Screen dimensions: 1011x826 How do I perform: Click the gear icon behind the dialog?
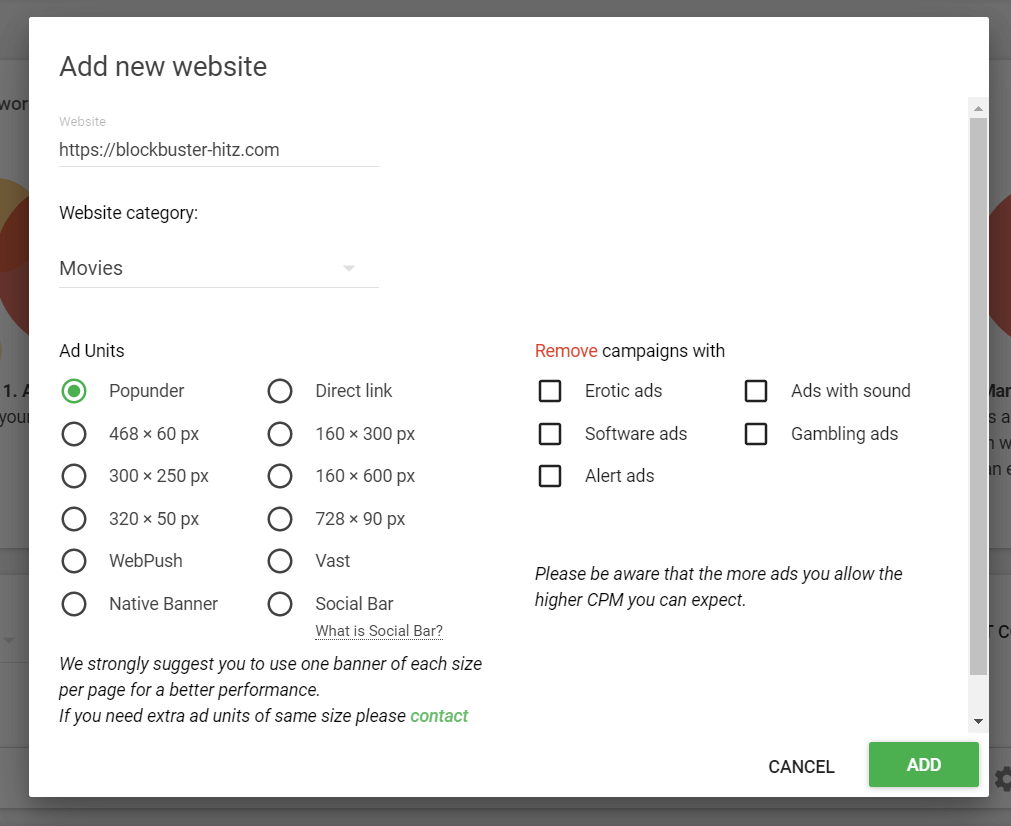point(1003,779)
